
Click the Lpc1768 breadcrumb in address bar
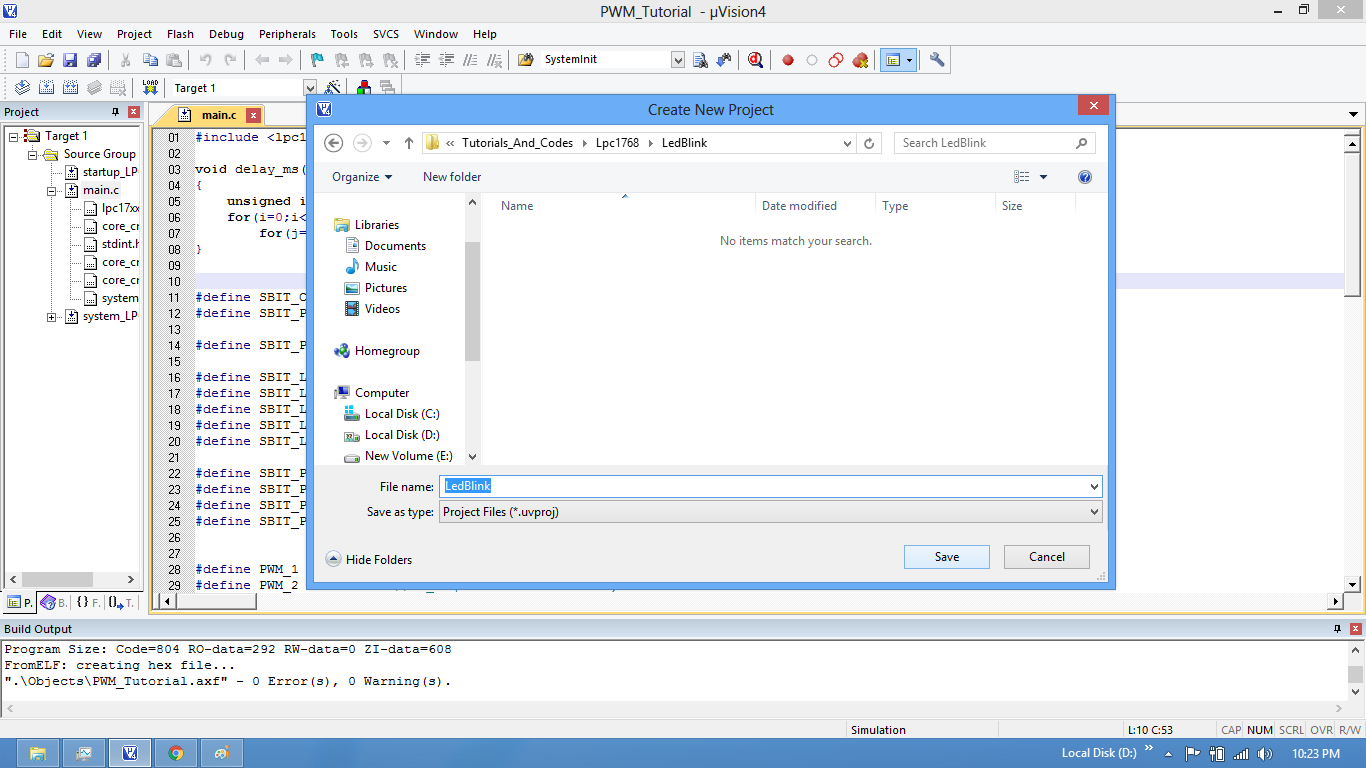pyautogui.click(x=619, y=143)
